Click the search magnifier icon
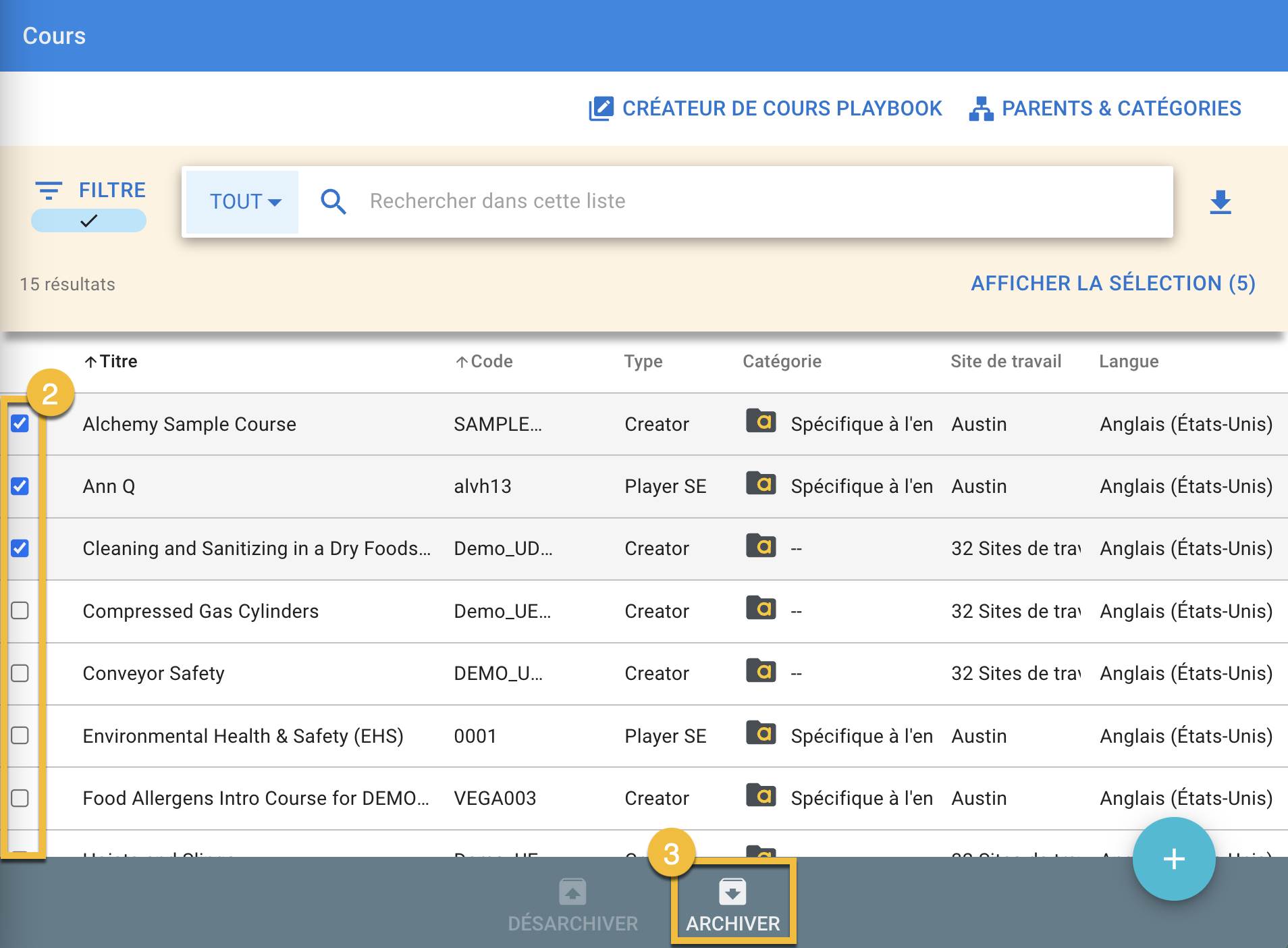Screen dimensions: 1288x948 click(333, 201)
